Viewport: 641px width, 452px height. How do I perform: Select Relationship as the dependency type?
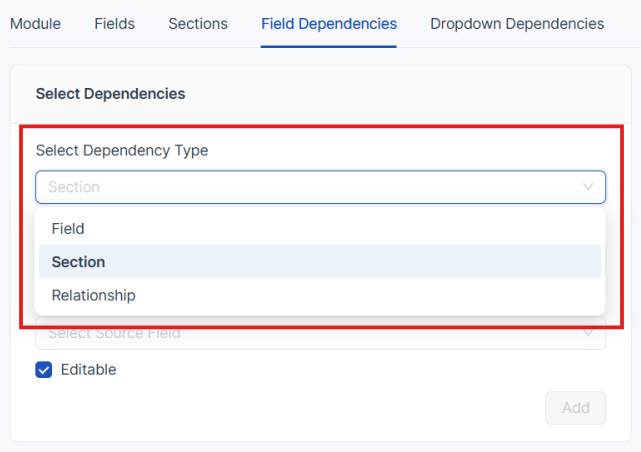coord(93,296)
